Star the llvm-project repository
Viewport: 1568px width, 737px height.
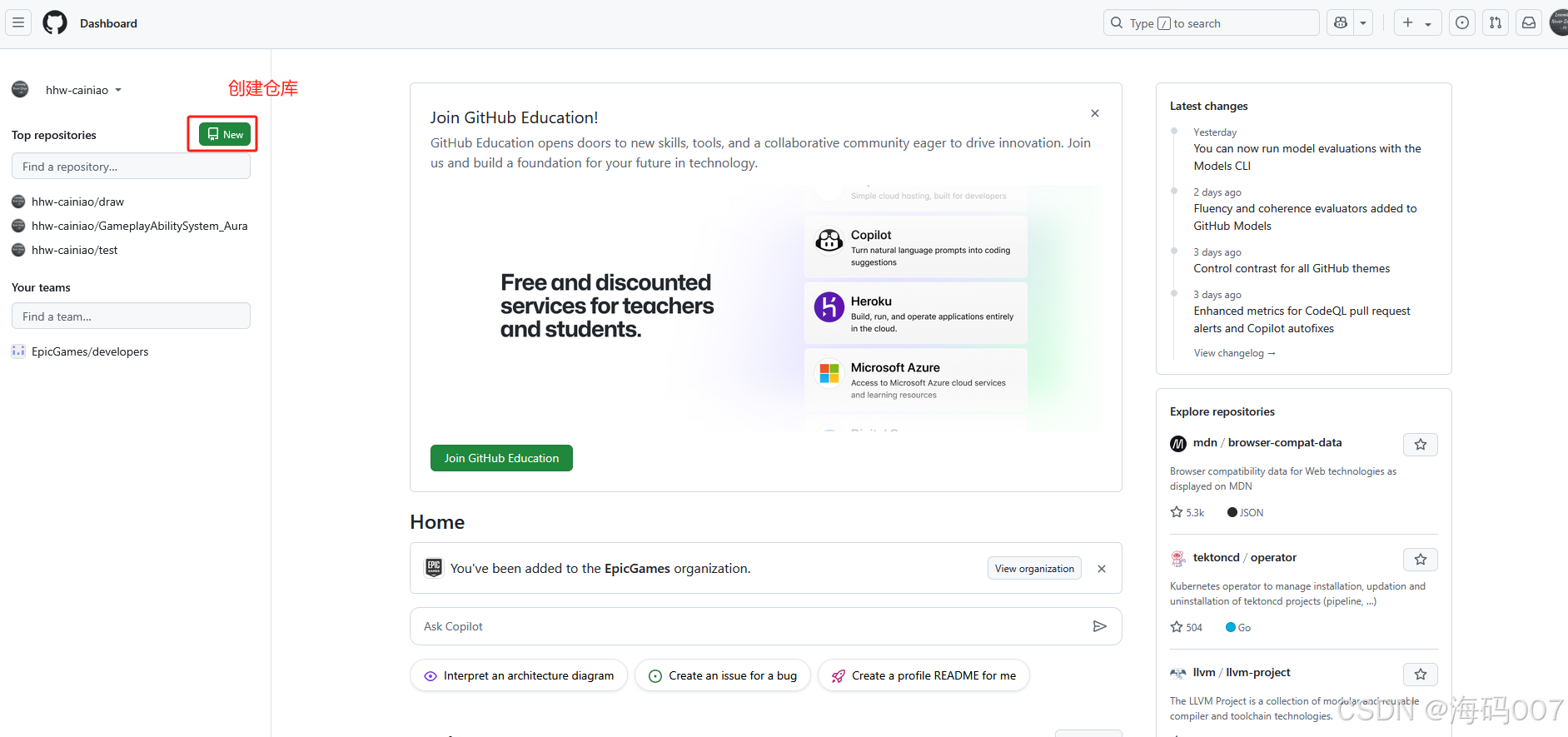point(1421,675)
